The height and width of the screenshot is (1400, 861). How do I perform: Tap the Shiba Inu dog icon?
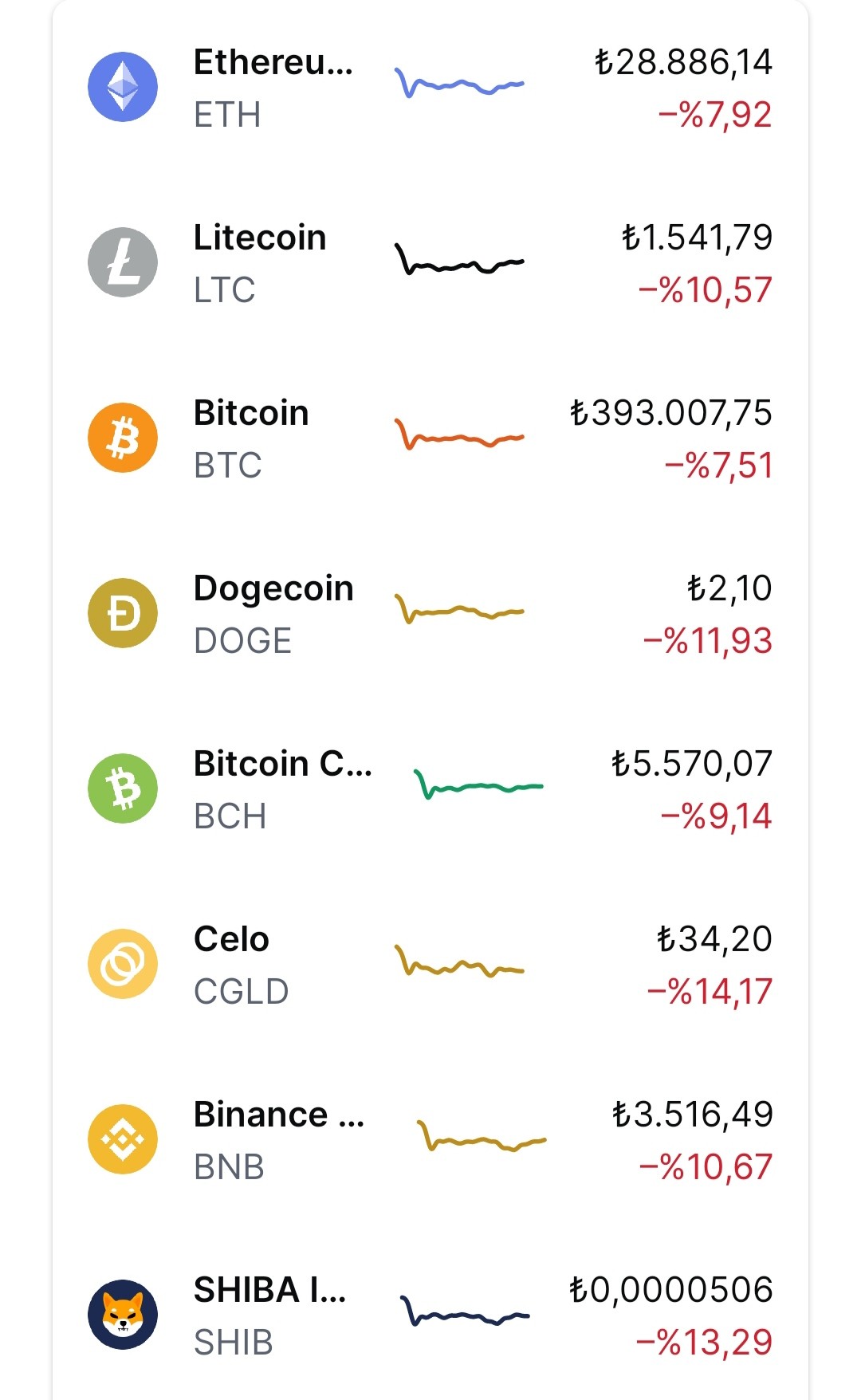(x=123, y=1315)
